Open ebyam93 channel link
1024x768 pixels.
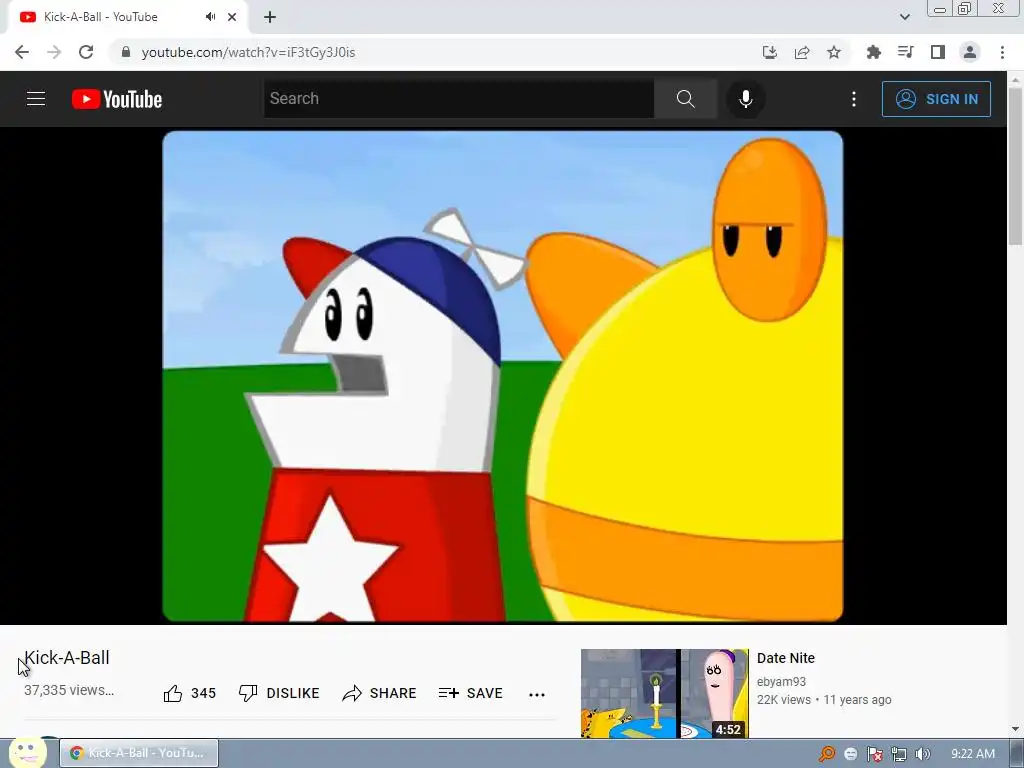coord(781,682)
